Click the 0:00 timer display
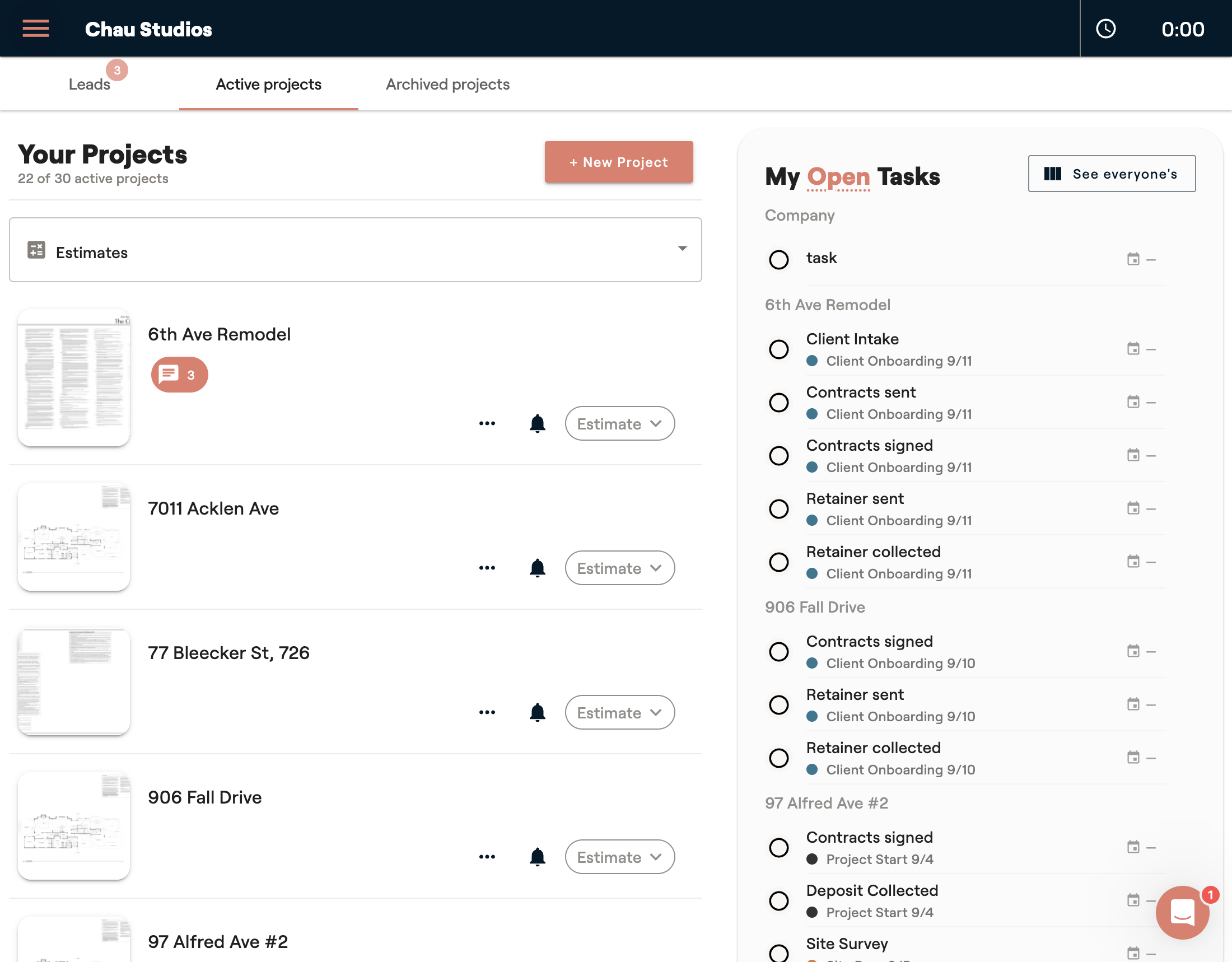1232x962 pixels. point(1182,29)
